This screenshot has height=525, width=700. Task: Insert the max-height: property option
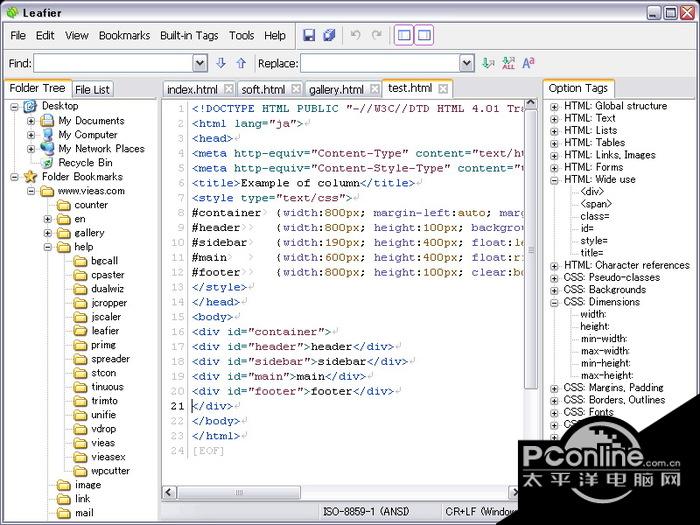coord(607,375)
